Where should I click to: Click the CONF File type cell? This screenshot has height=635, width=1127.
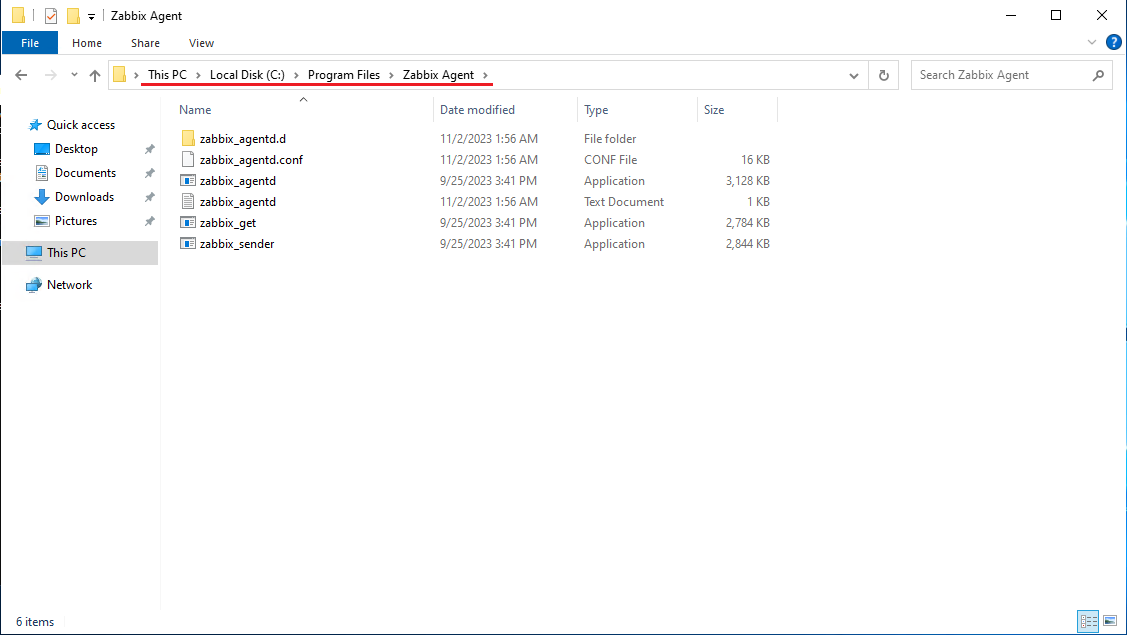tap(610, 160)
